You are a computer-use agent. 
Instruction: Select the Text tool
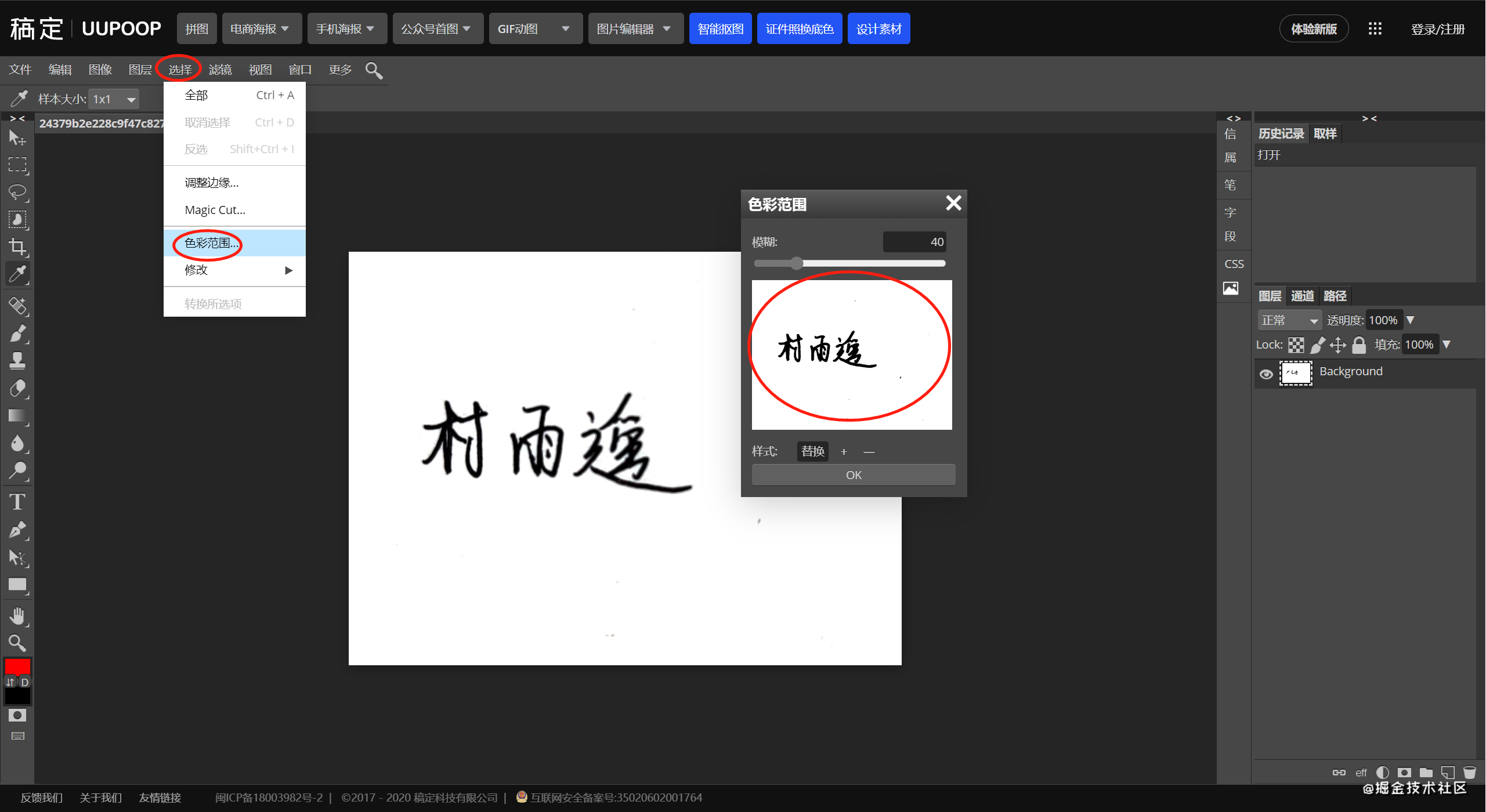[17, 502]
